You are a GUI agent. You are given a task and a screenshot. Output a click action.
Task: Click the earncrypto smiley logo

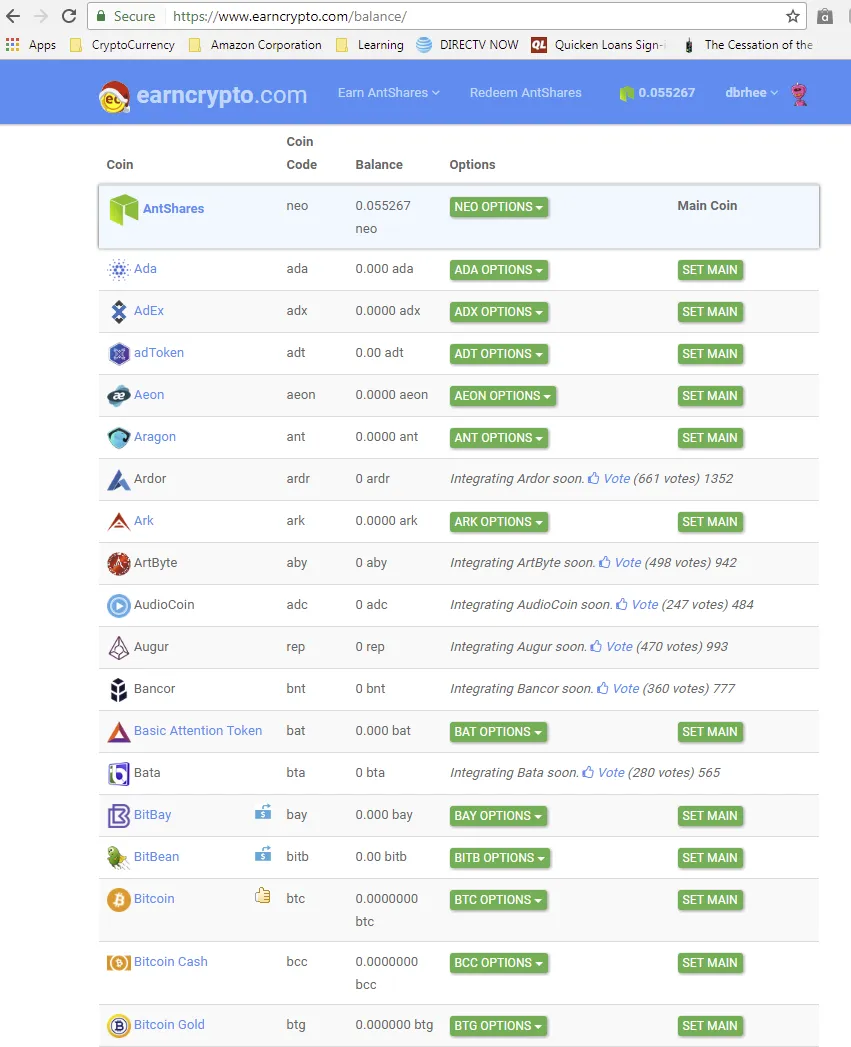pyautogui.click(x=114, y=95)
